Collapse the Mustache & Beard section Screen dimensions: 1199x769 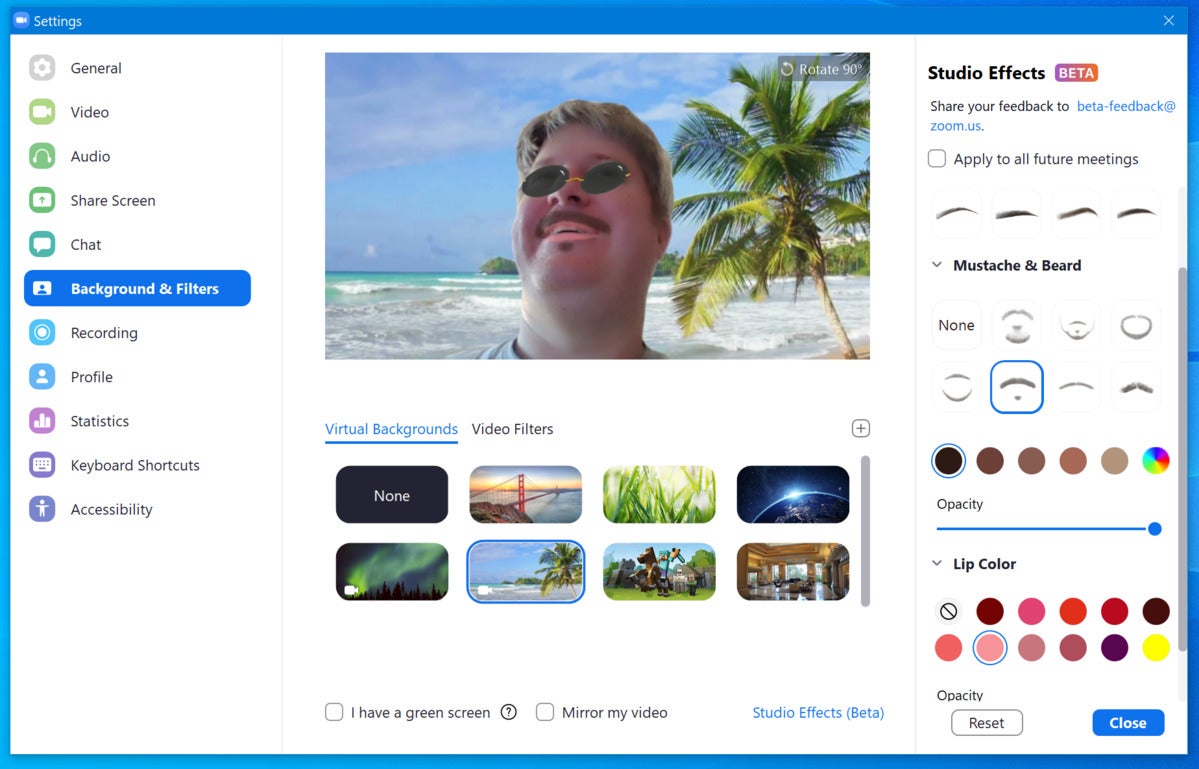[x=937, y=265]
